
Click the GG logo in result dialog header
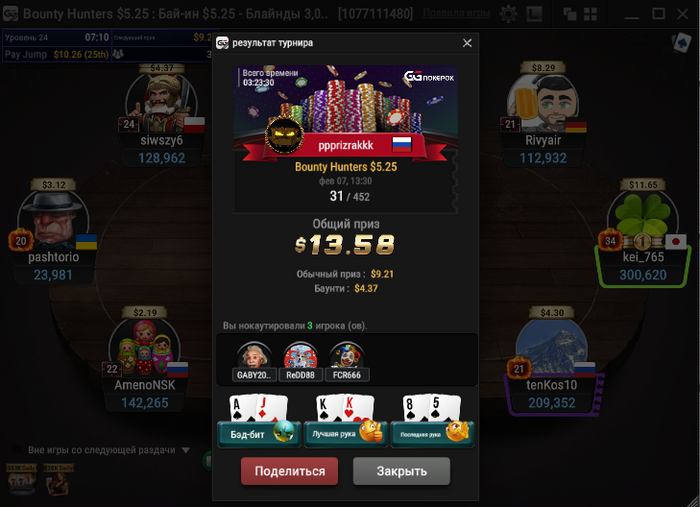coord(222,43)
